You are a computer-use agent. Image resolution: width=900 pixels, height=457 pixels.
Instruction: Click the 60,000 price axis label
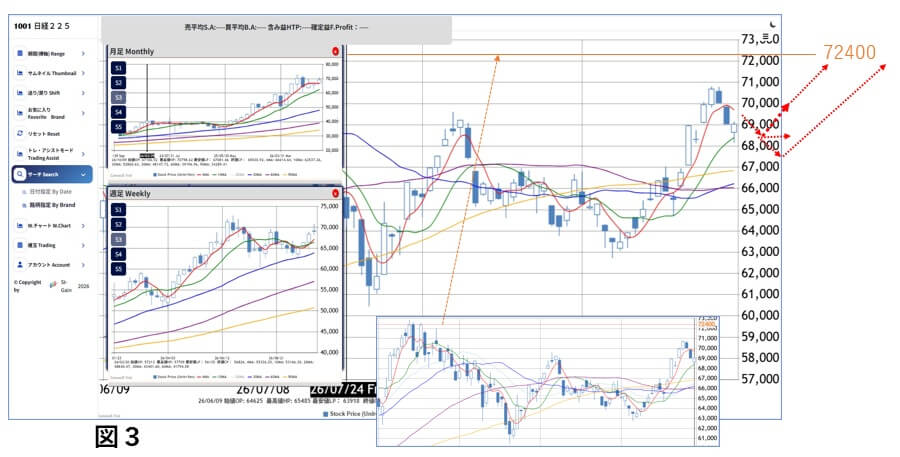760,315
